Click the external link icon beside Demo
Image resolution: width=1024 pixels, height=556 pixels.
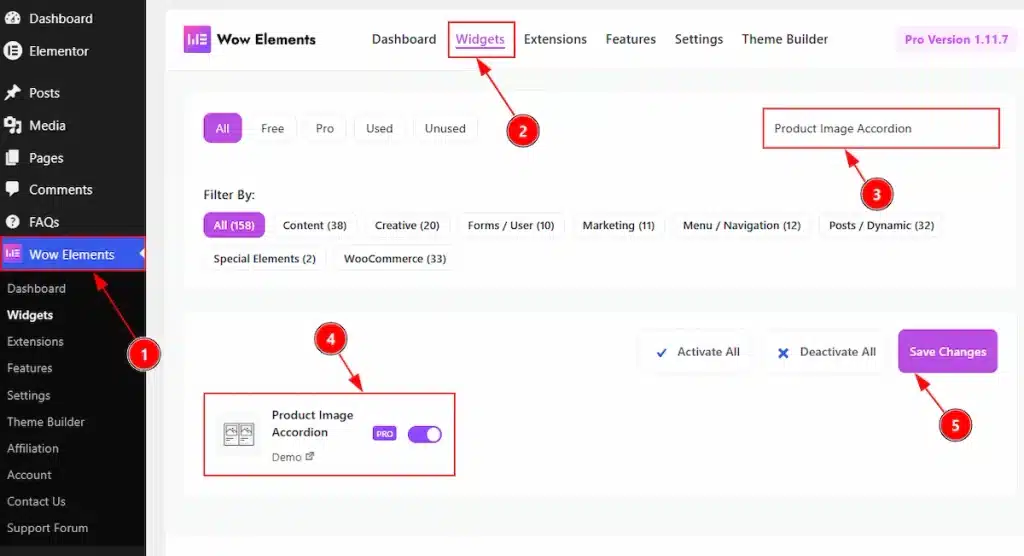[x=310, y=457]
